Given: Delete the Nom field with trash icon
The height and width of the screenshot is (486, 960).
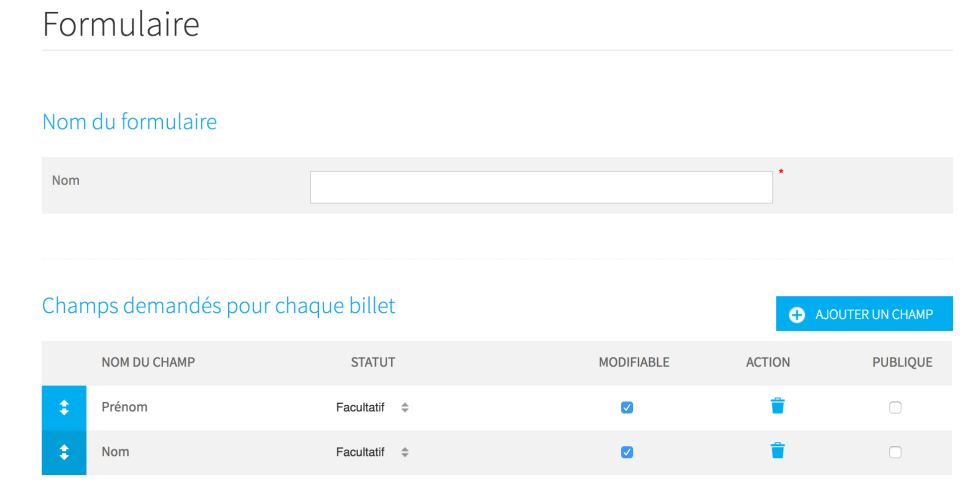Looking at the screenshot, I should tap(778, 450).
